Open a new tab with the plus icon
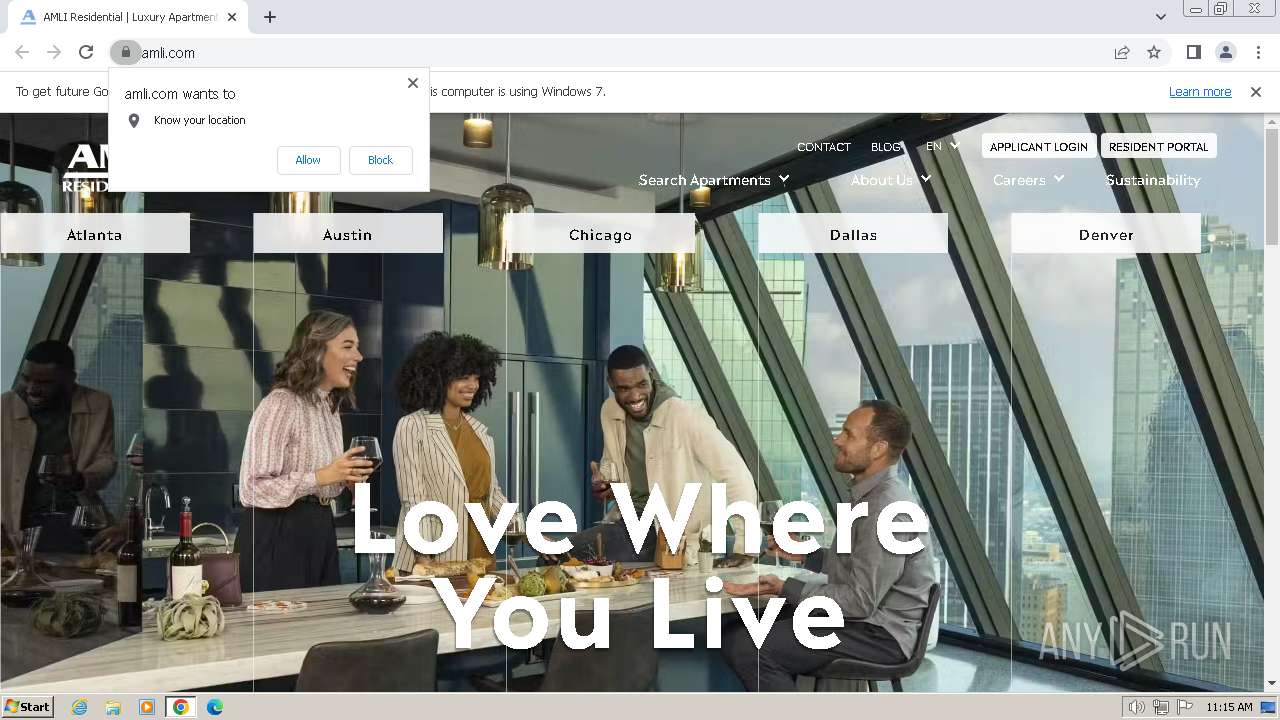1280x720 pixels. coord(270,17)
